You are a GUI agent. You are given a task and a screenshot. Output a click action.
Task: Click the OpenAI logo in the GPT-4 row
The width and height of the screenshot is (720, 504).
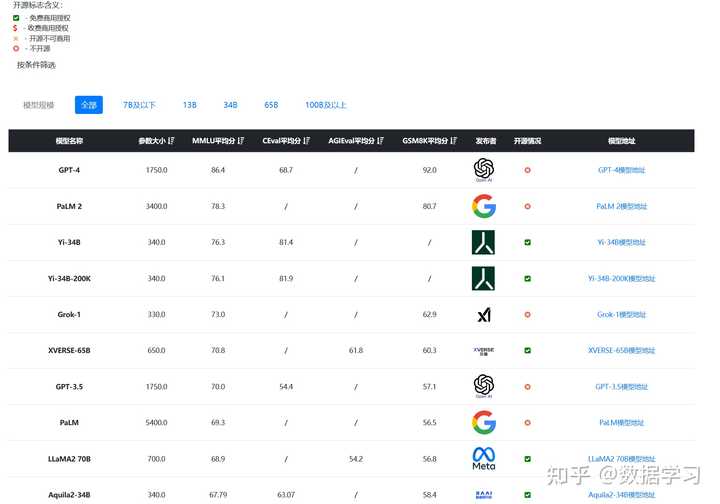484,170
